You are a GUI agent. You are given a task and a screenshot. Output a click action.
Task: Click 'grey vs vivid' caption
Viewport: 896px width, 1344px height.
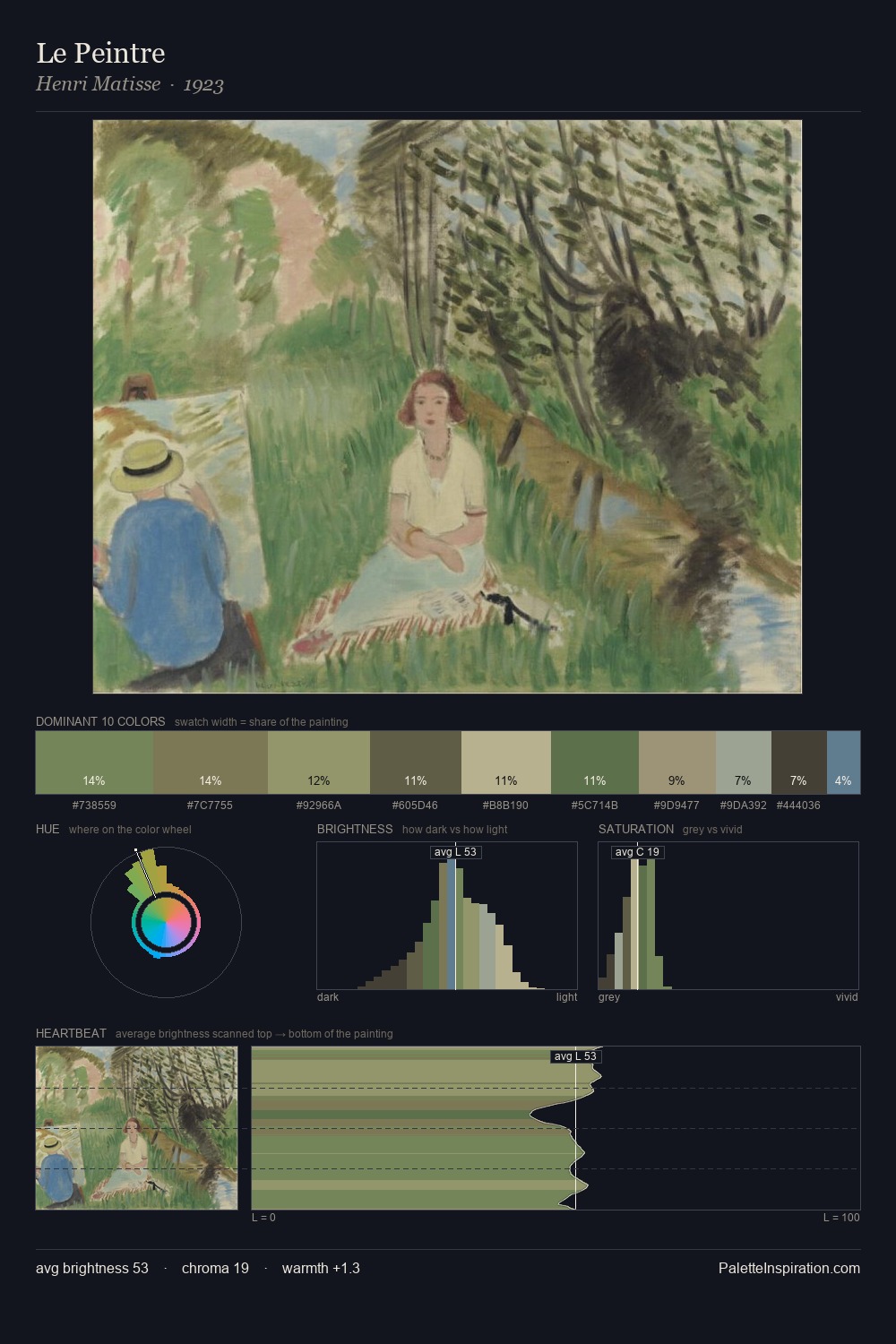(713, 830)
